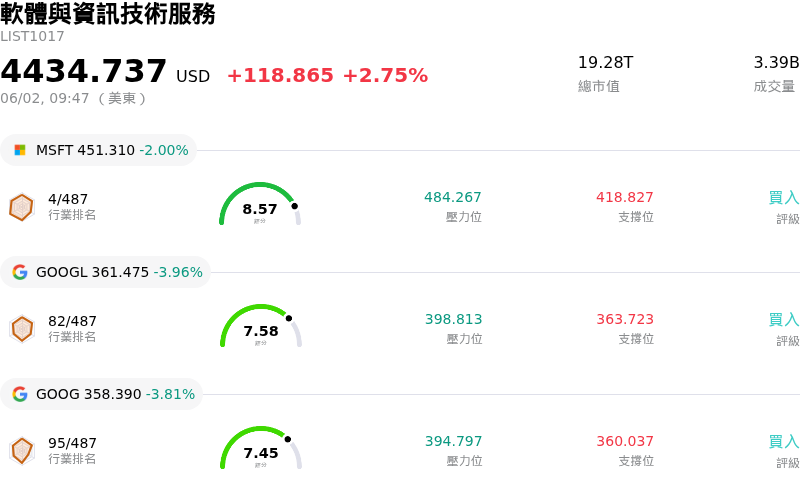Click the Google logo icon next to GOOG

(20, 394)
